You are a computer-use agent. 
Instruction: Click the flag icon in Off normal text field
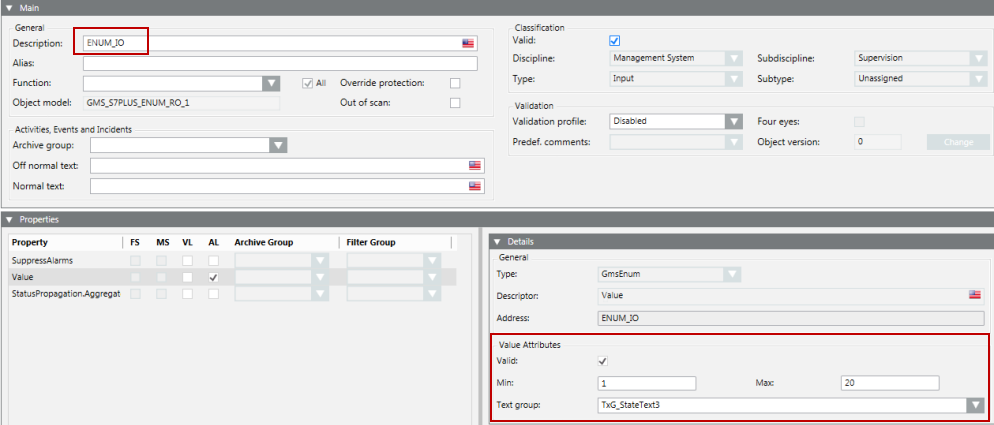tap(474, 165)
